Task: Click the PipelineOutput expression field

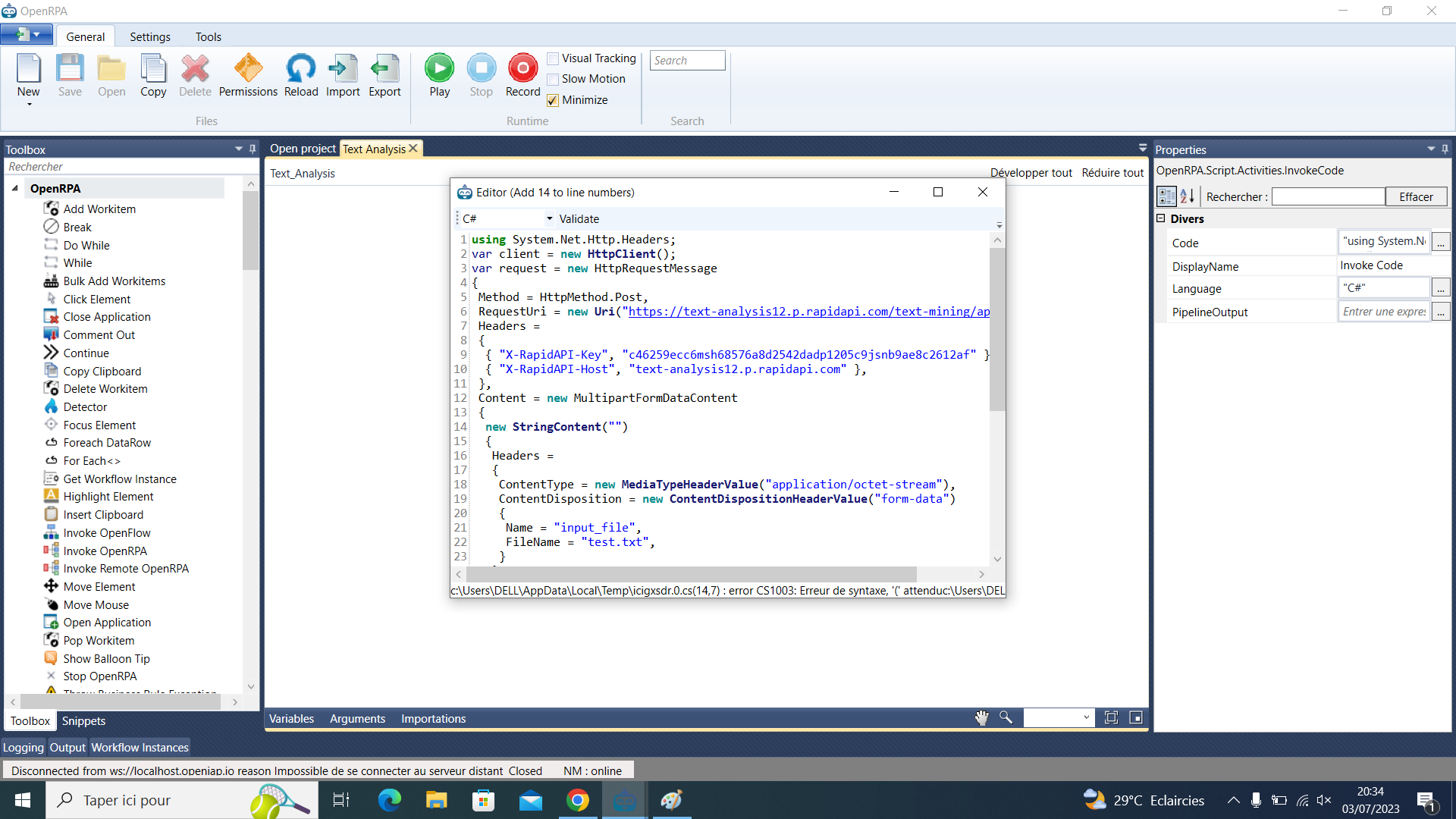Action: click(x=1384, y=312)
